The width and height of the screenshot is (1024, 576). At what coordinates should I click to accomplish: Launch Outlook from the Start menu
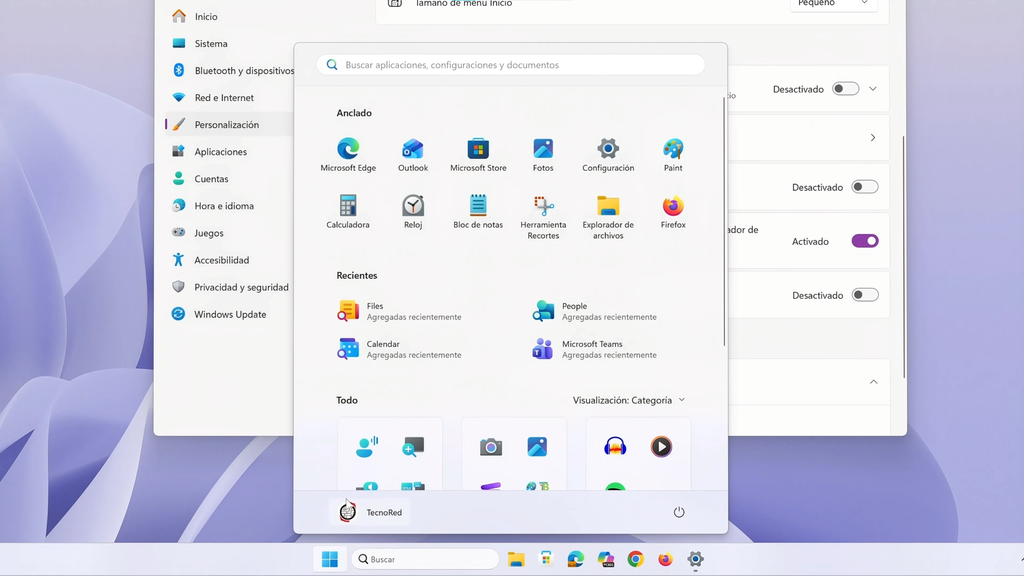click(x=413, y=155)
